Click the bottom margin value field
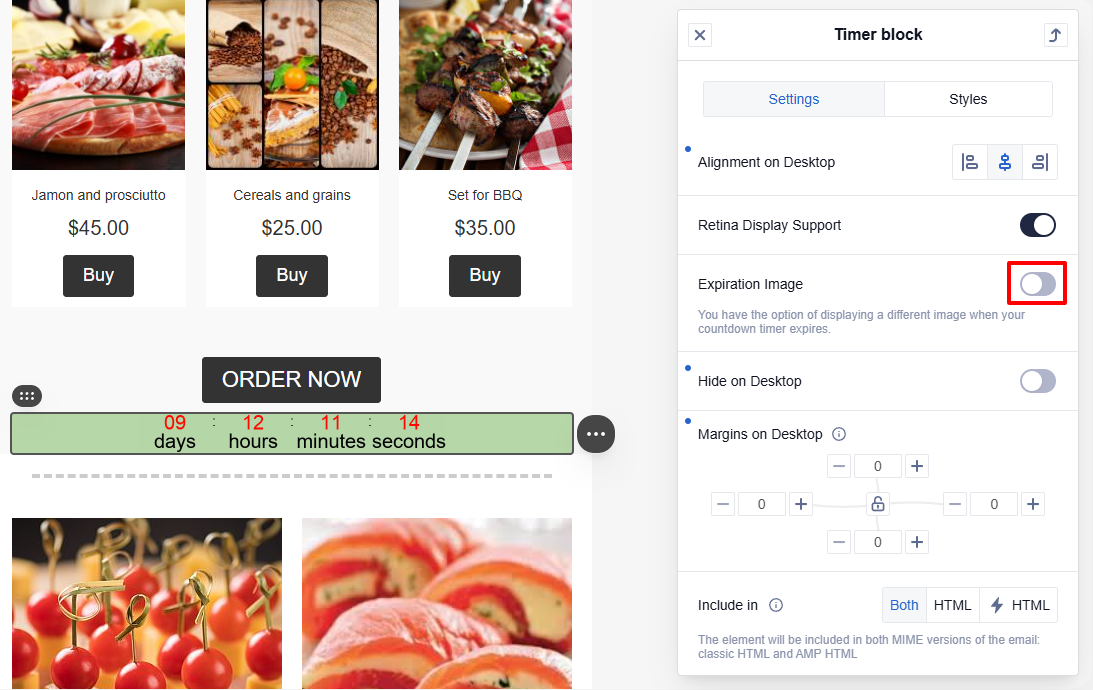 (x=878, y=542)
